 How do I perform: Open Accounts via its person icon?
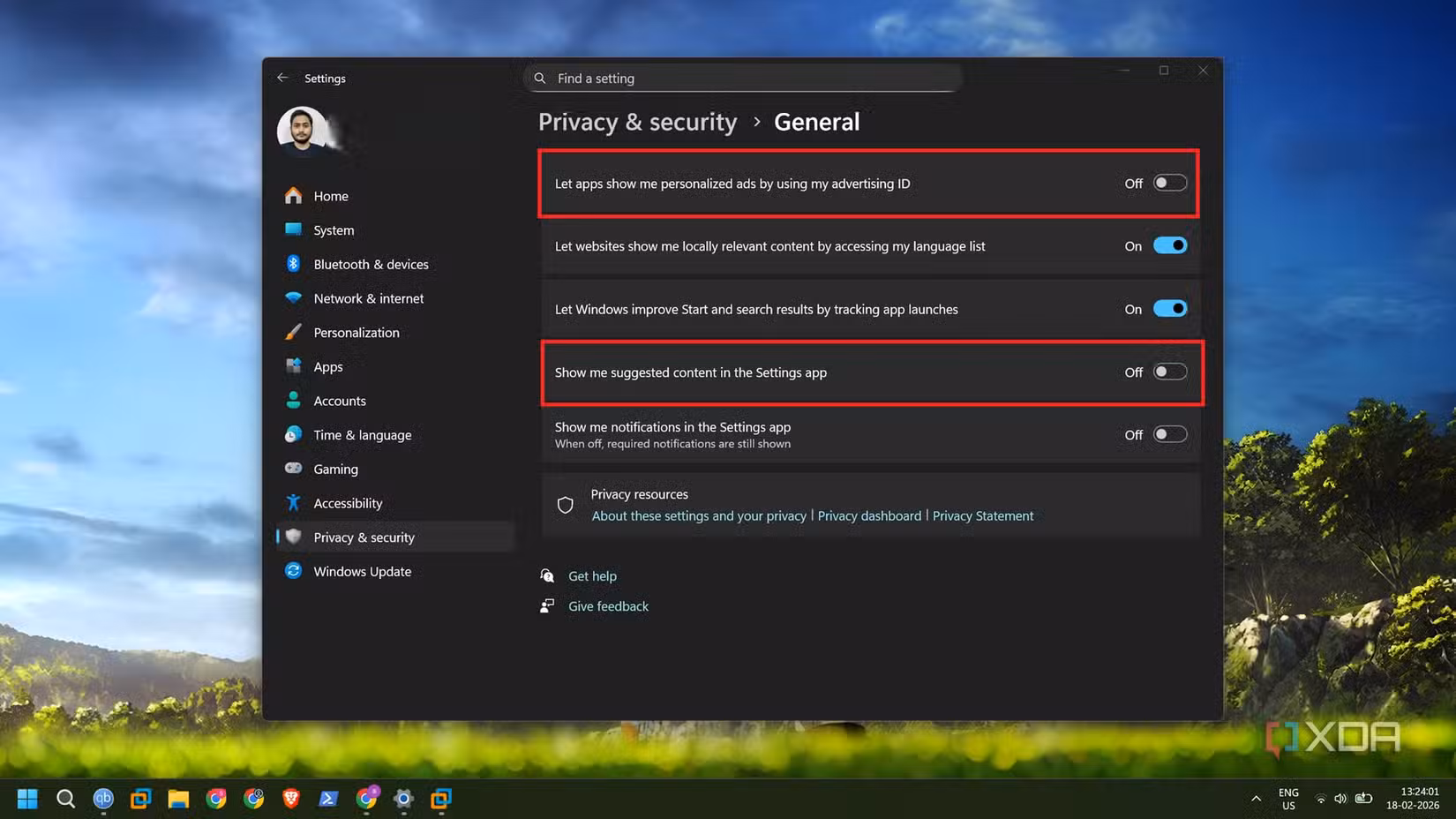click(294, 400)
